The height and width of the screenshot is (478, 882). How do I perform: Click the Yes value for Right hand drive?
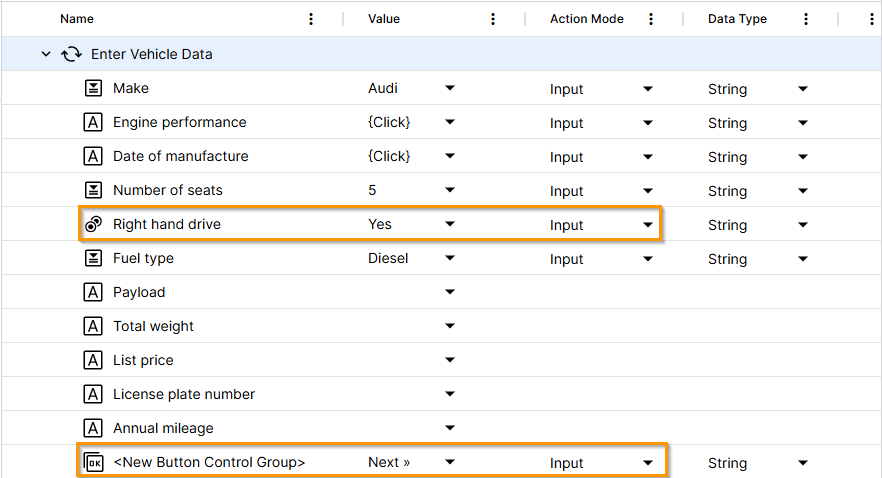pyautogui.click(x=380, y=224)
